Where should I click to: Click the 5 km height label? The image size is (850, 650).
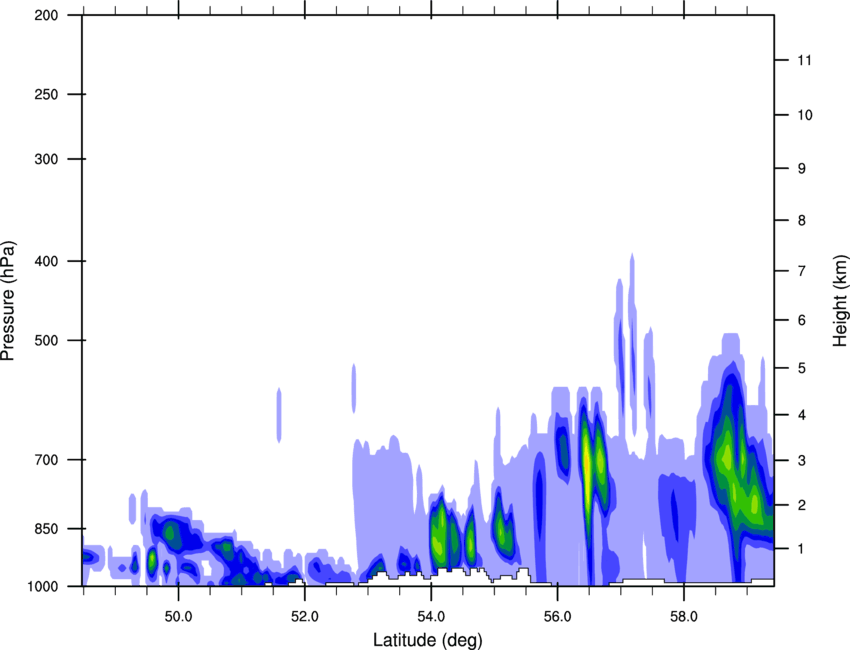tap(802, 368)
